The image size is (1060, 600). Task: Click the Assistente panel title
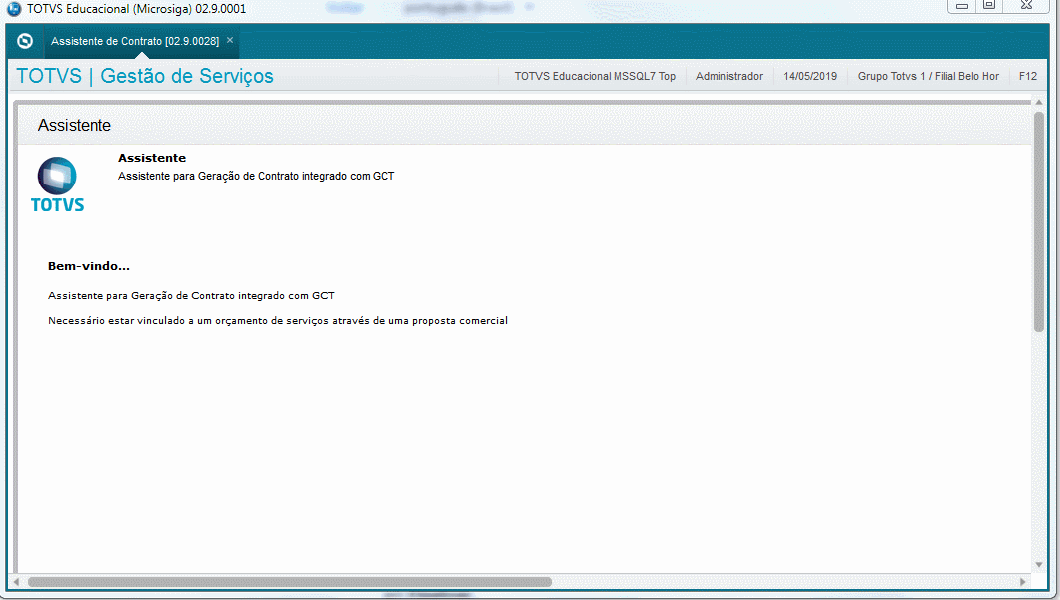click(74, 126)
